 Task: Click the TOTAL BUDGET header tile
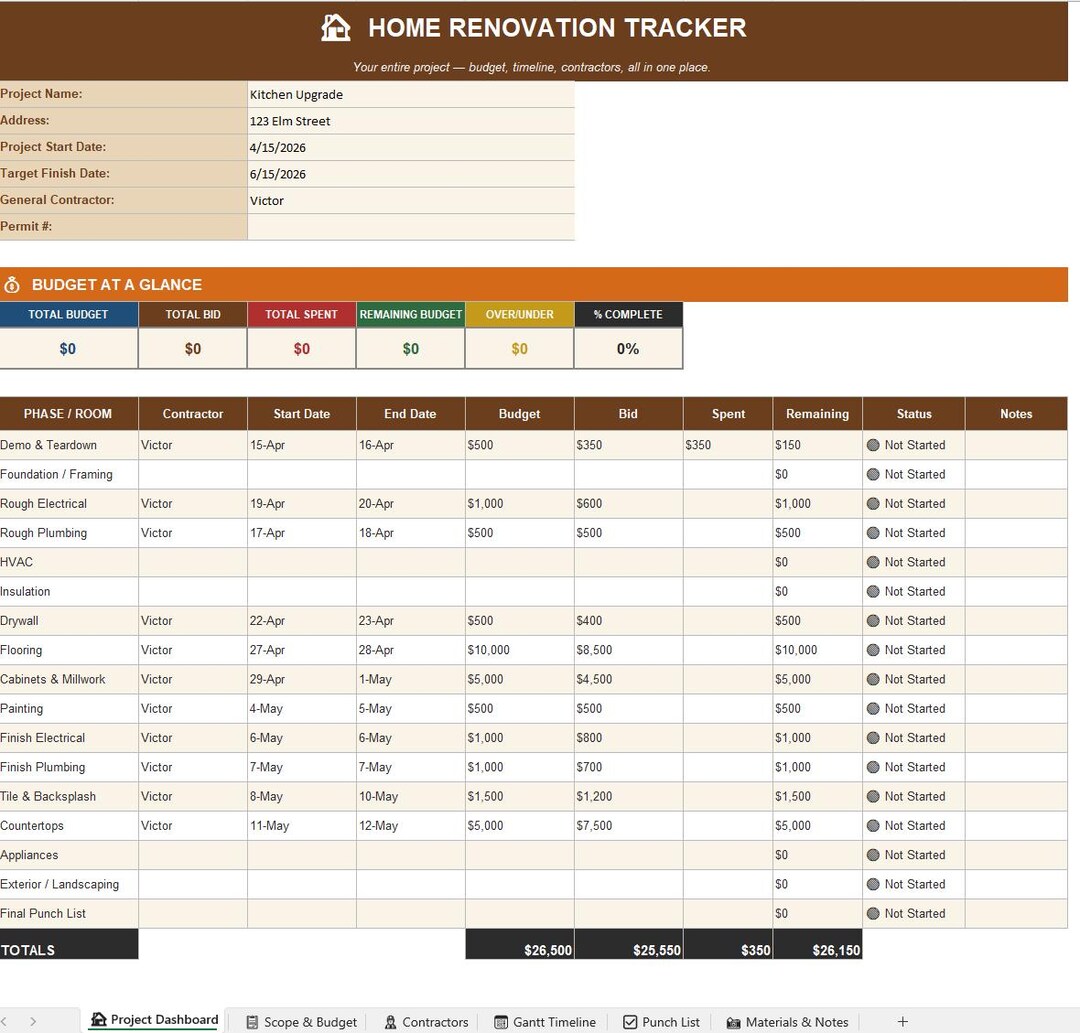click(68, 315)
